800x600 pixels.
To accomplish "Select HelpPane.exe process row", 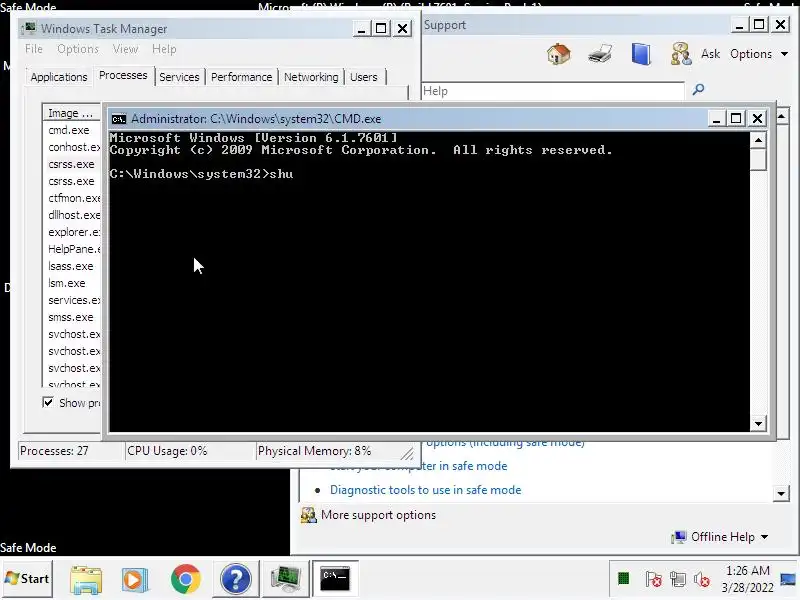I will 71,249.
